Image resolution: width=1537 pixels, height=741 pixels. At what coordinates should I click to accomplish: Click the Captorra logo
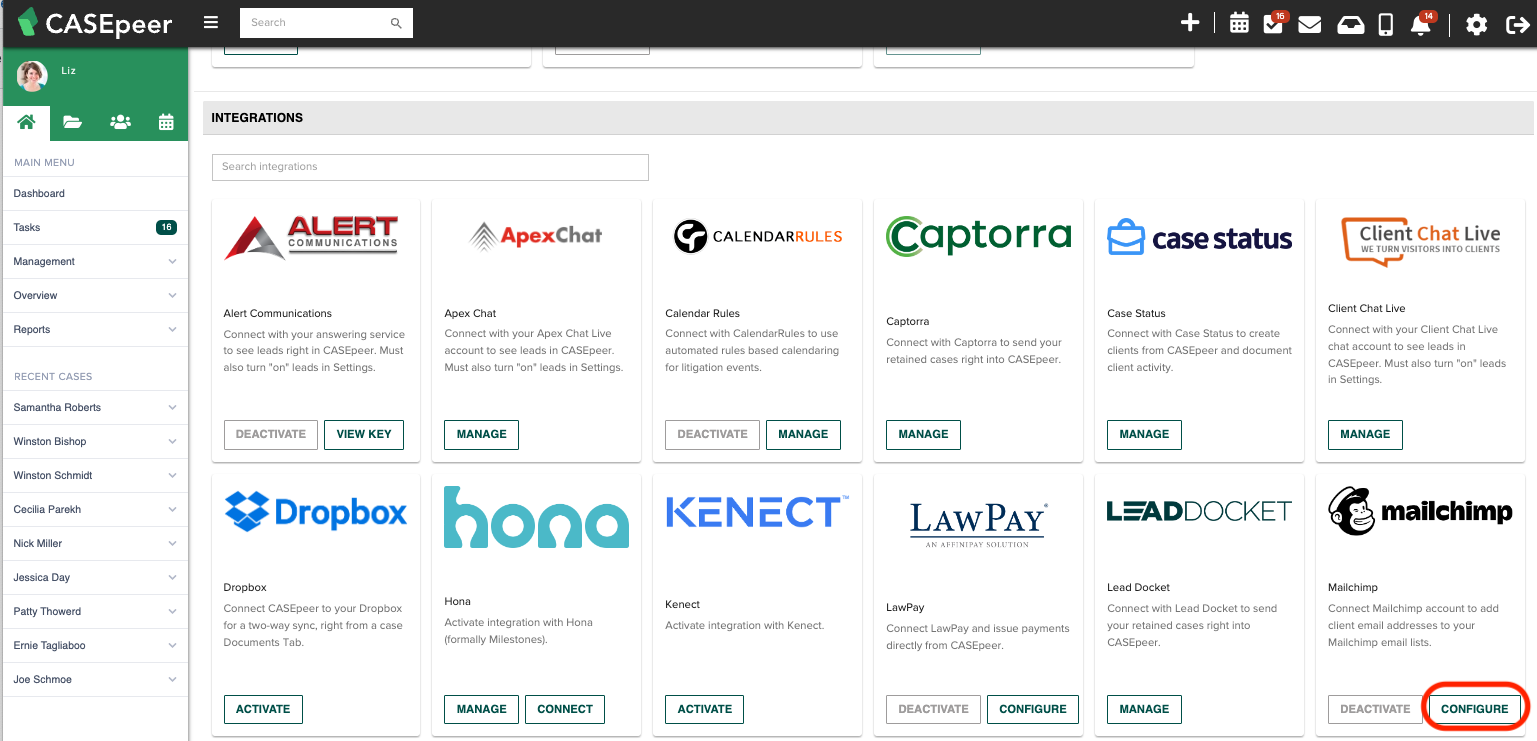tap(979, 236)
